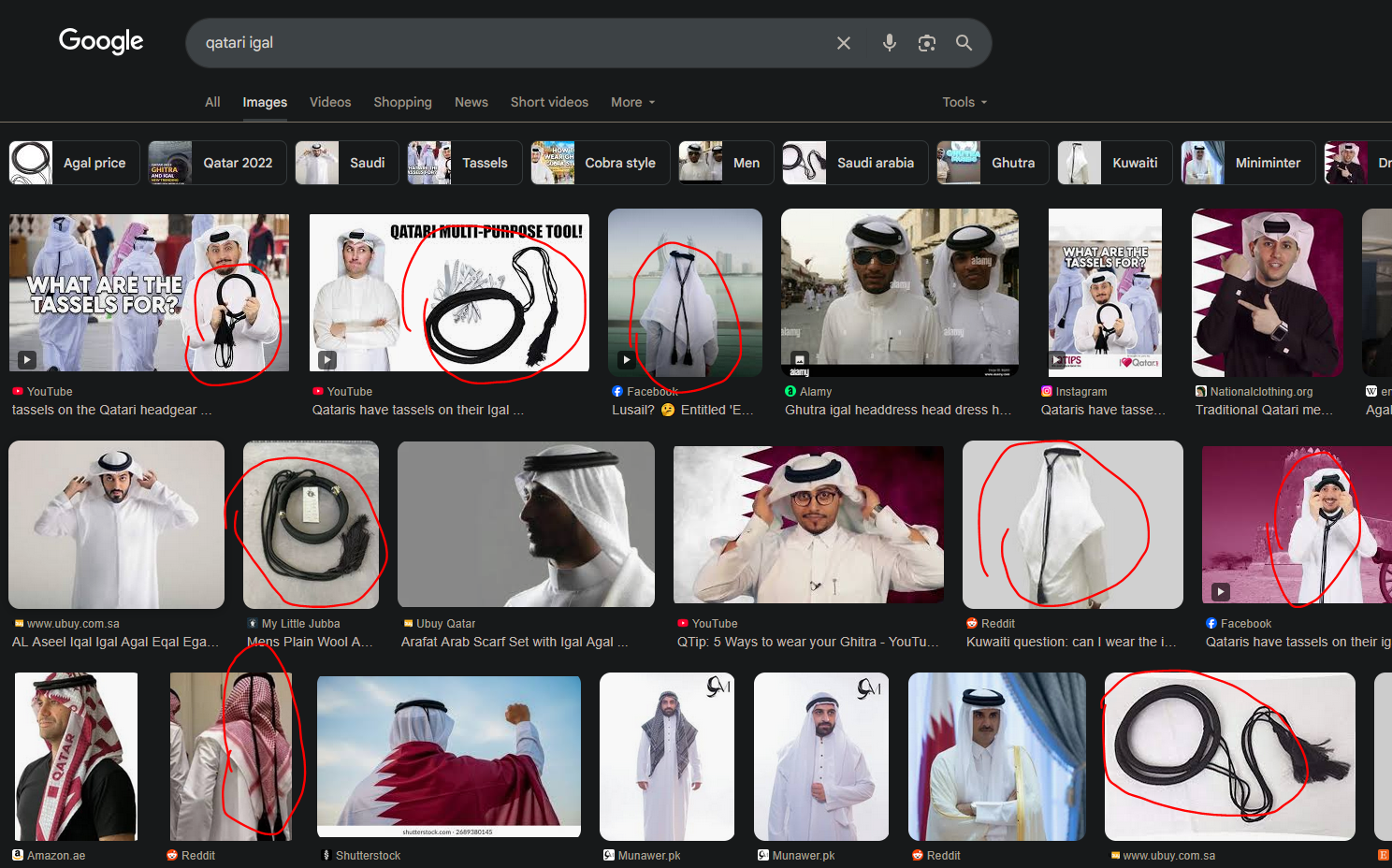
Task: Open the My Little Jubba black agal image
Action: coord(311,525)
